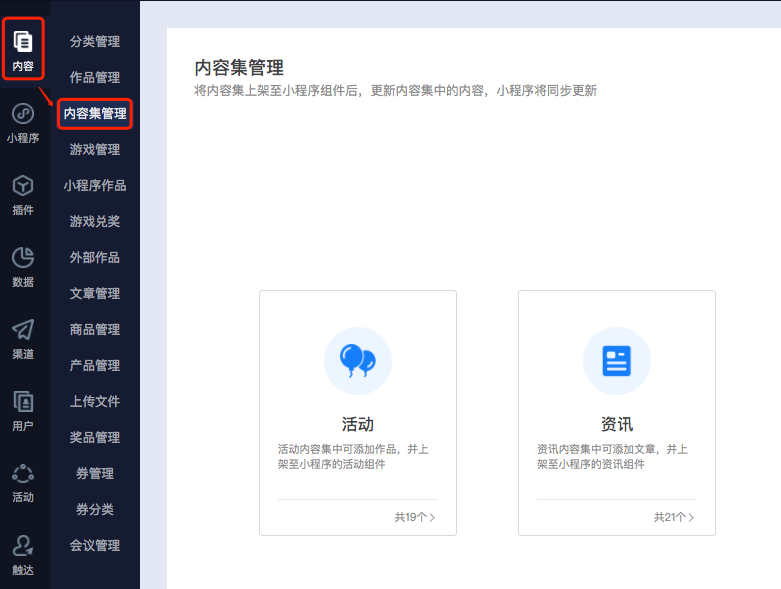781x589 pixels.
Task: Open the 活动 sidebar icon
Action: pos(23,473)
